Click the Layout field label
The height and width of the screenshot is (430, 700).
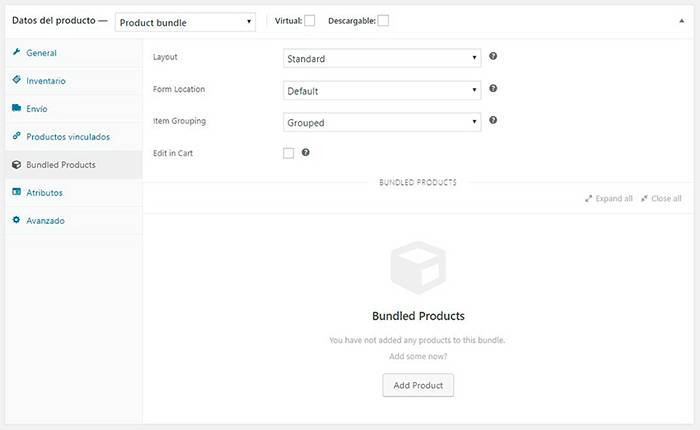click(x=165, y=57)
